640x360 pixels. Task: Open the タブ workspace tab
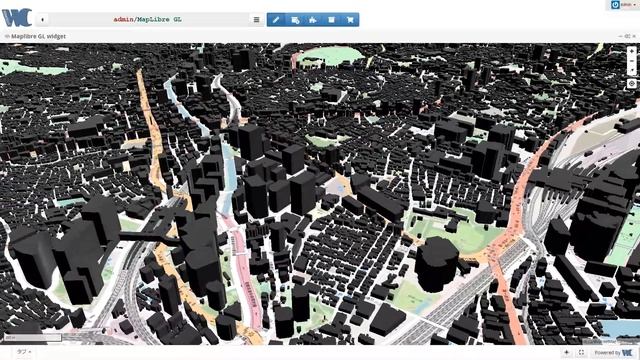24,352
